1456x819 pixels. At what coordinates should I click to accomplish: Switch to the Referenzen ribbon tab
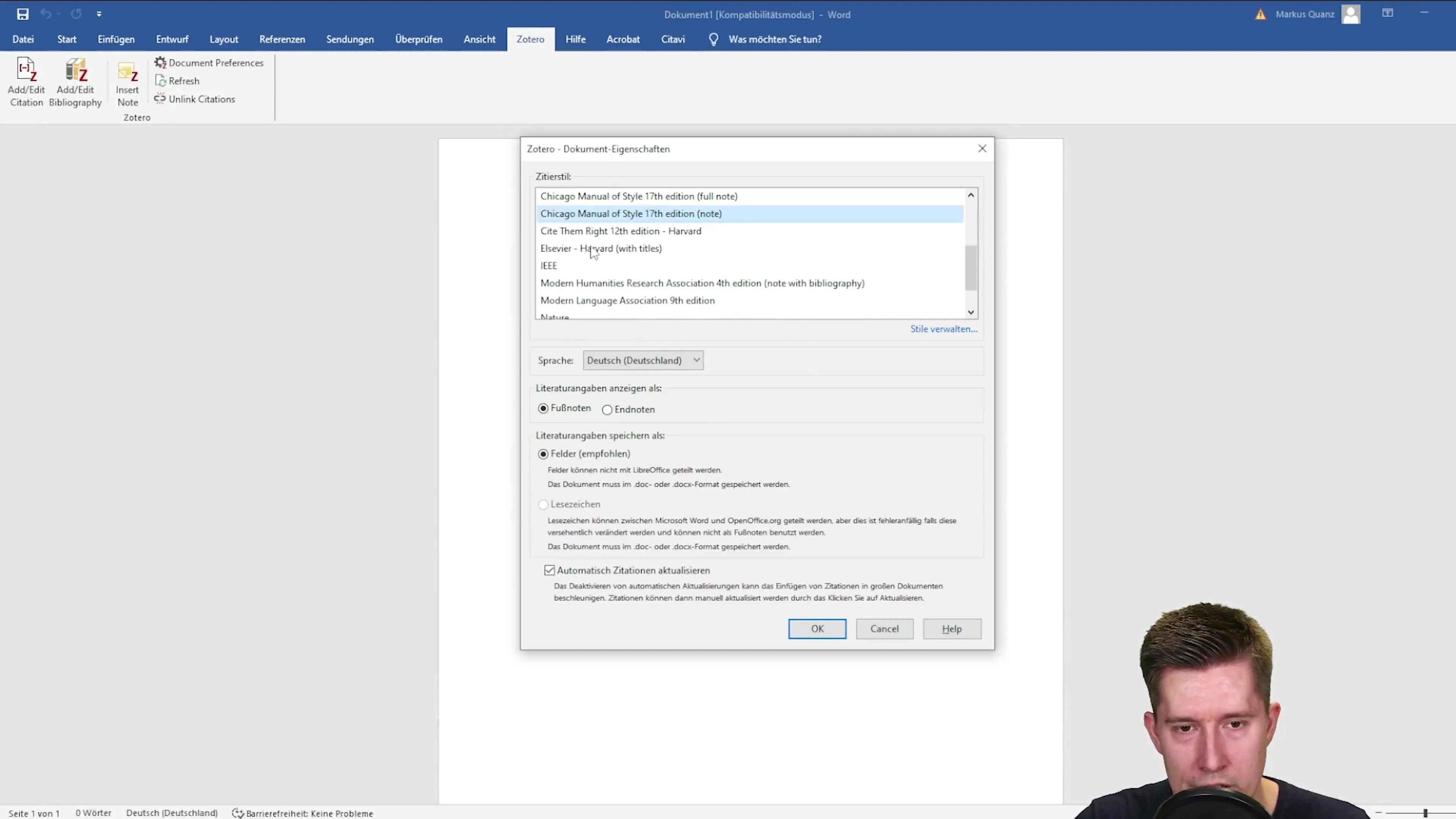[282, 39]
